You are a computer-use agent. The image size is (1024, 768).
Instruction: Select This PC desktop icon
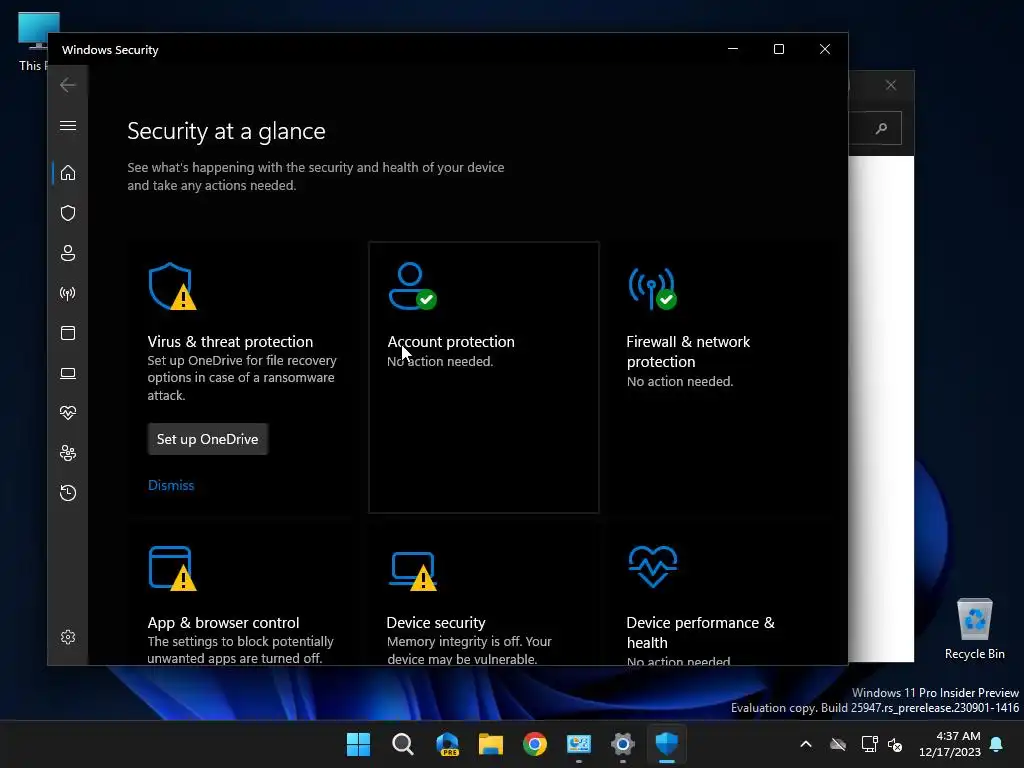click(34, 41)
